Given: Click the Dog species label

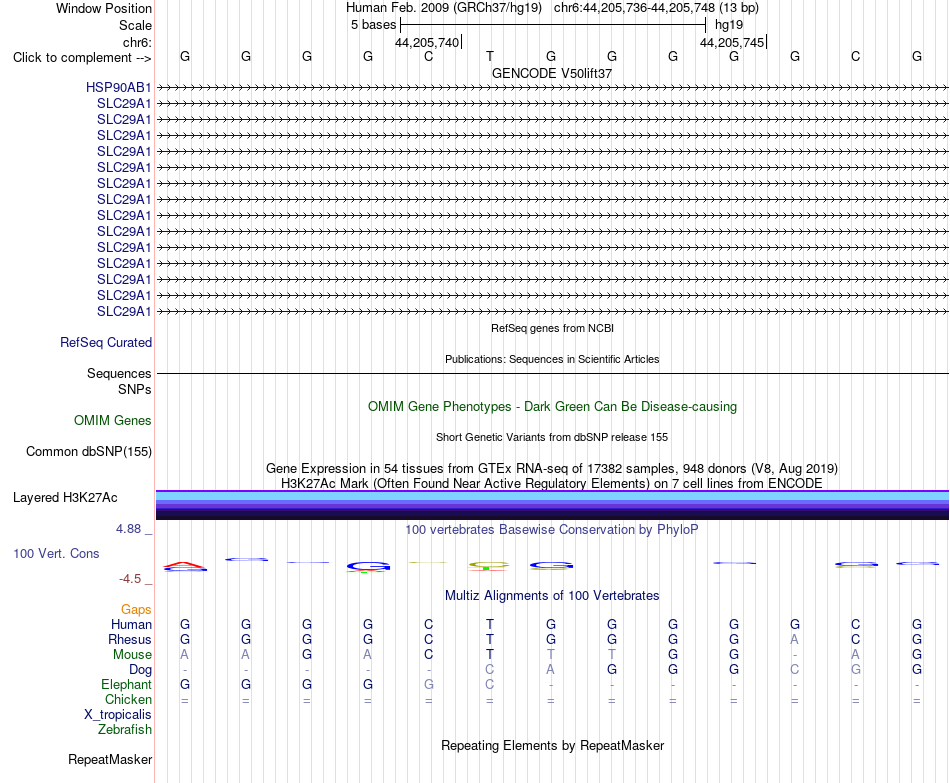Looking at the screenshot, I should coord(140,670).
